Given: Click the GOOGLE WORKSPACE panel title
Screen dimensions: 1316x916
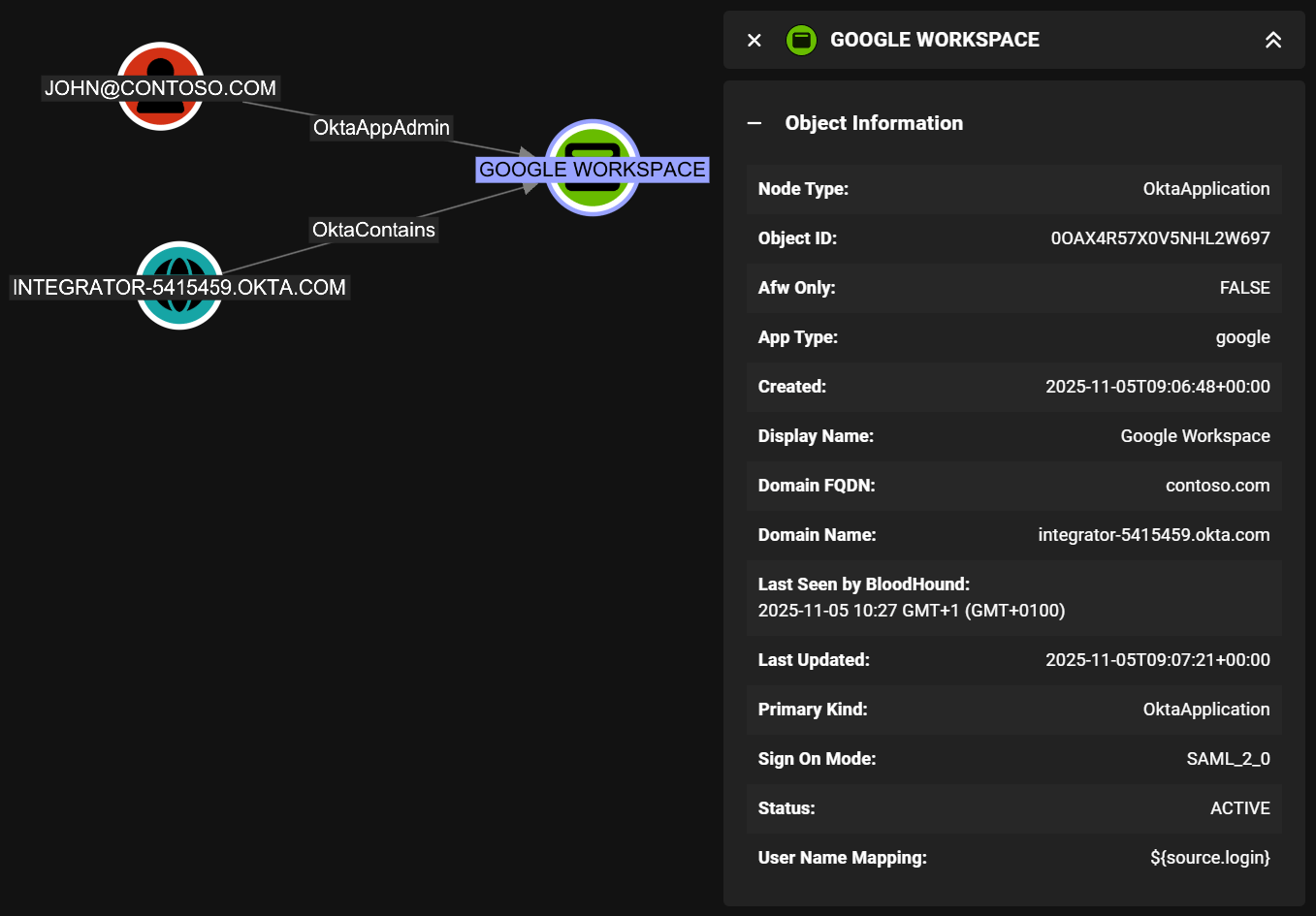Looking at the screenshot, I should click(935, 40).
